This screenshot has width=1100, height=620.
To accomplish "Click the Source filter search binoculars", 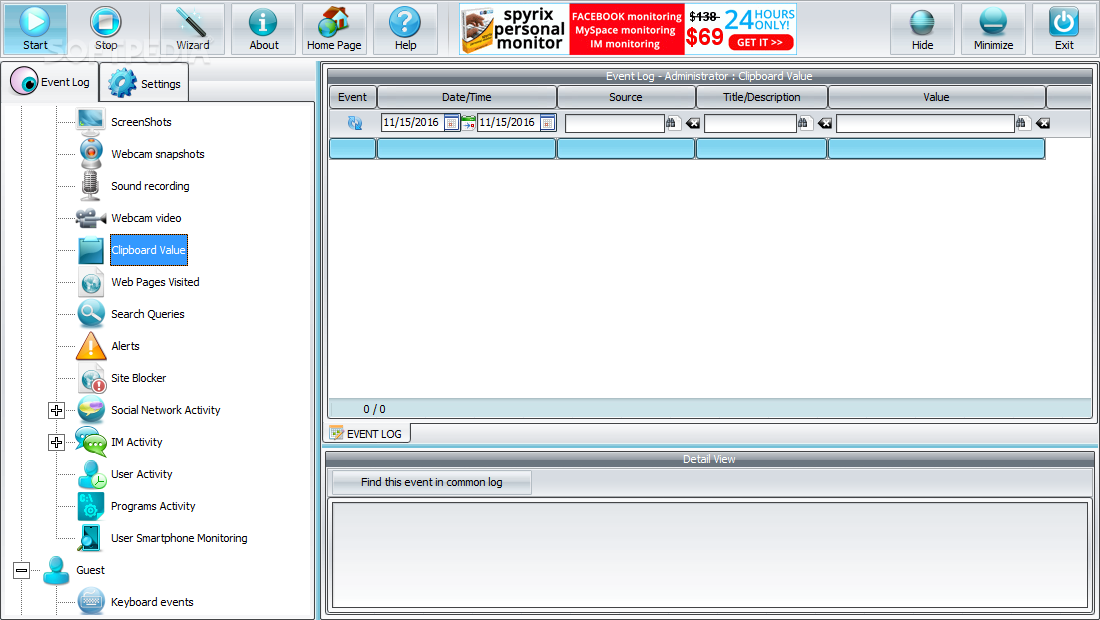I will click(x=671, y=123).
